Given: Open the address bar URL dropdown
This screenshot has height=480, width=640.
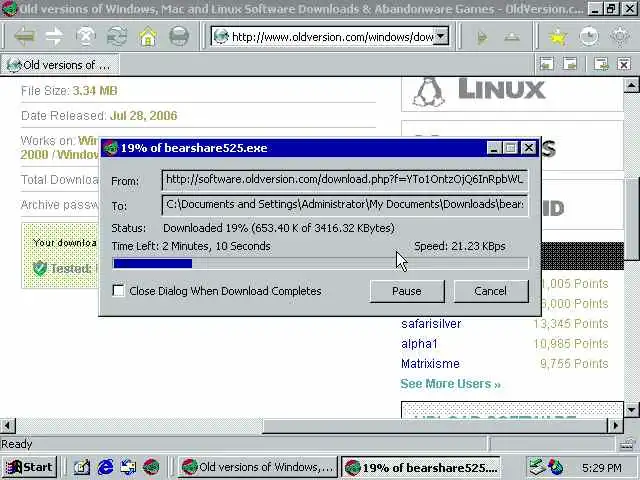Looking at the screenshot, I should 441,37.
